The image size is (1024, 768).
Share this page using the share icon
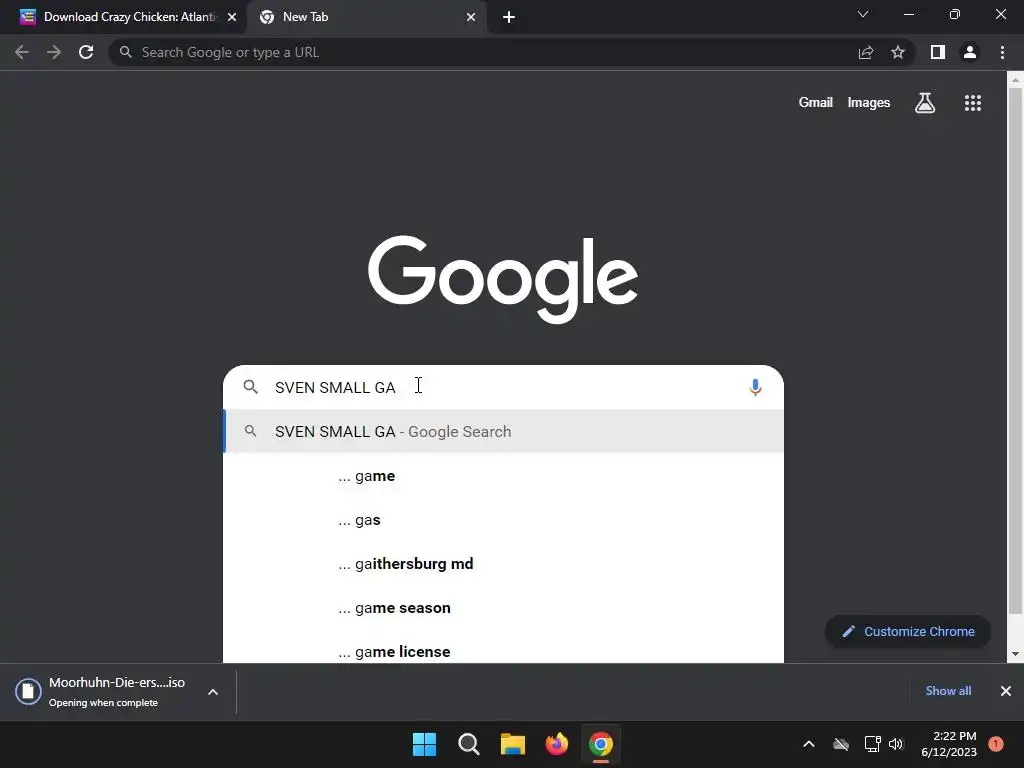866,52
